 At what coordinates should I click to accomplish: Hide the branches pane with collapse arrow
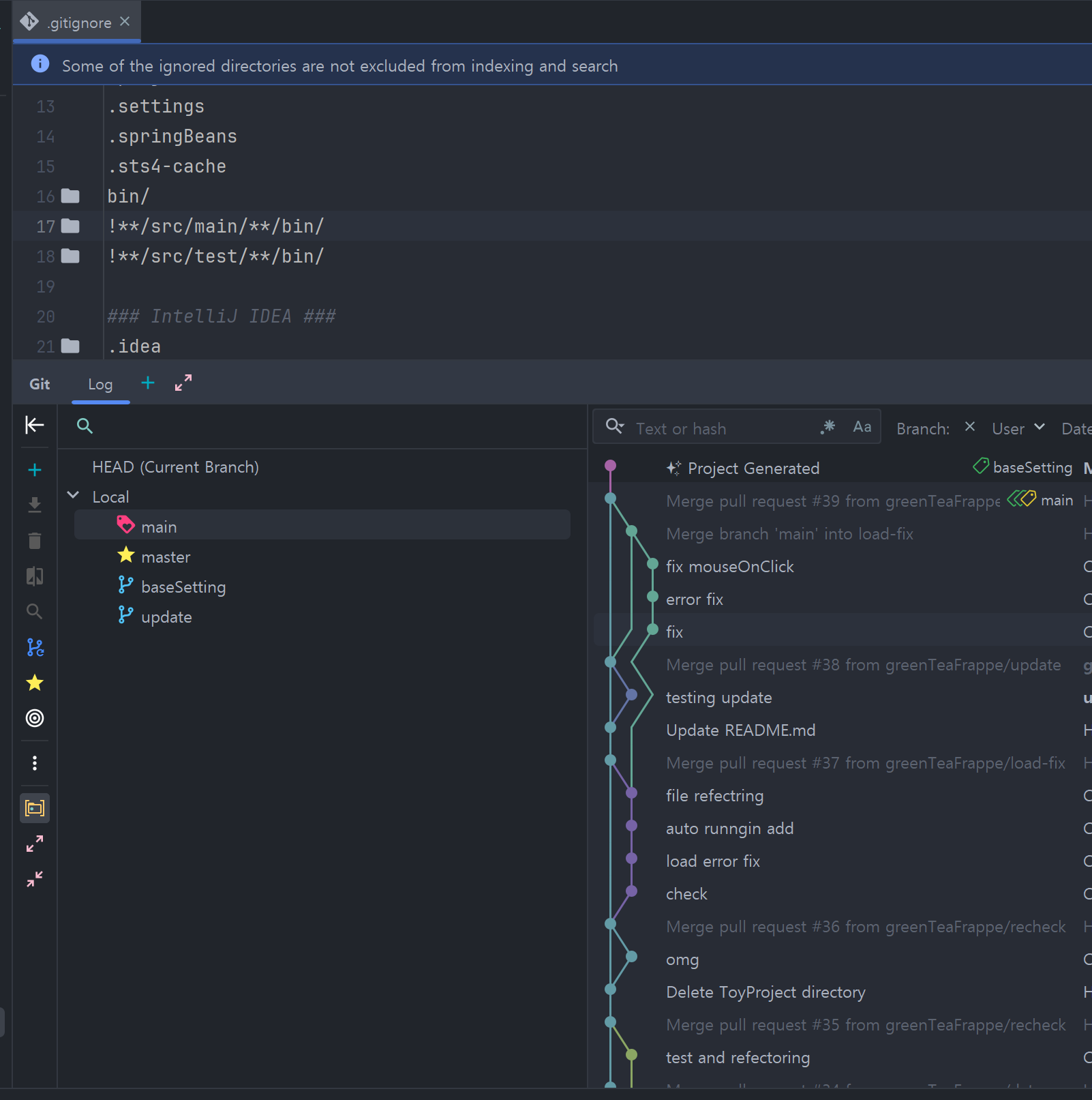click(x=35, y=425)
